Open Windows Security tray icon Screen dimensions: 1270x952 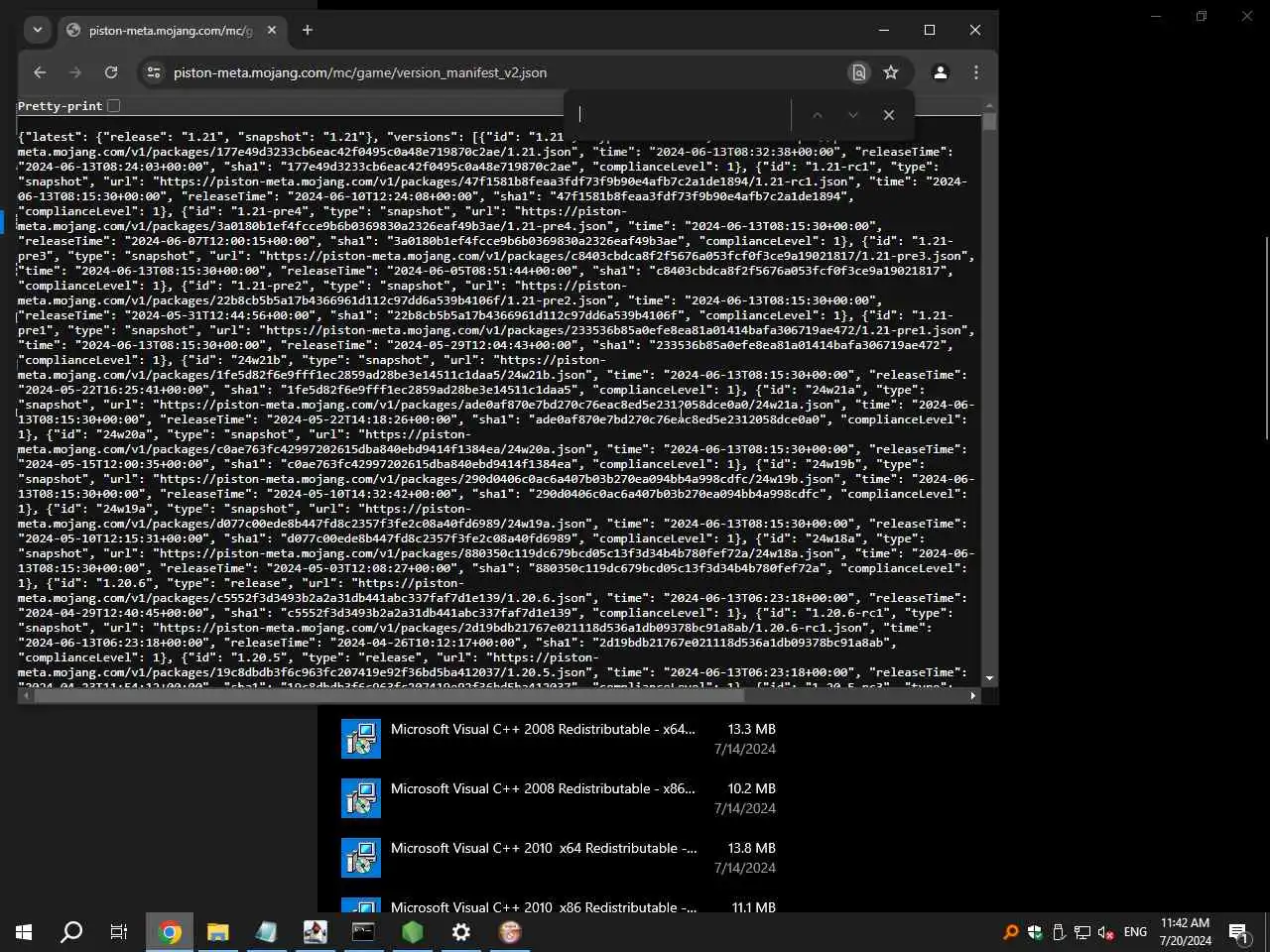(1035, 932)
